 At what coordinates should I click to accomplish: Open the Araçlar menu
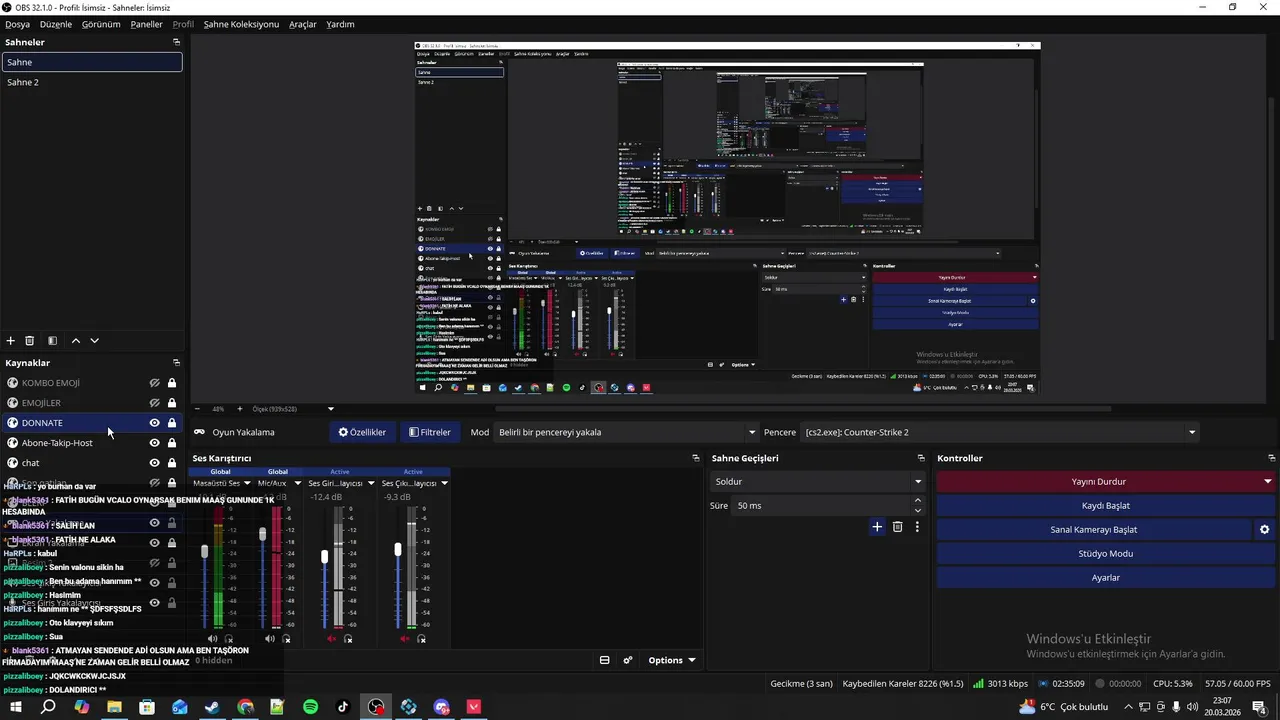(303, 24)
